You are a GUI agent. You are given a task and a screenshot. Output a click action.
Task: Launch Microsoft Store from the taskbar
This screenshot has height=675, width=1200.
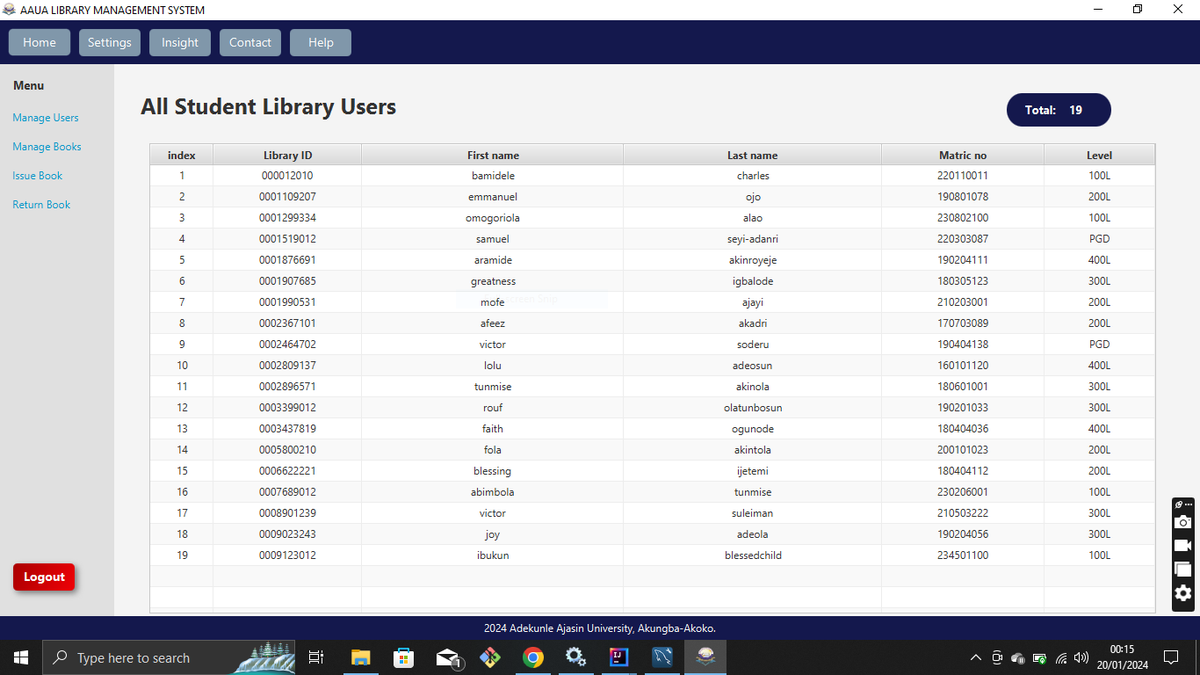(x=404, y=657)
